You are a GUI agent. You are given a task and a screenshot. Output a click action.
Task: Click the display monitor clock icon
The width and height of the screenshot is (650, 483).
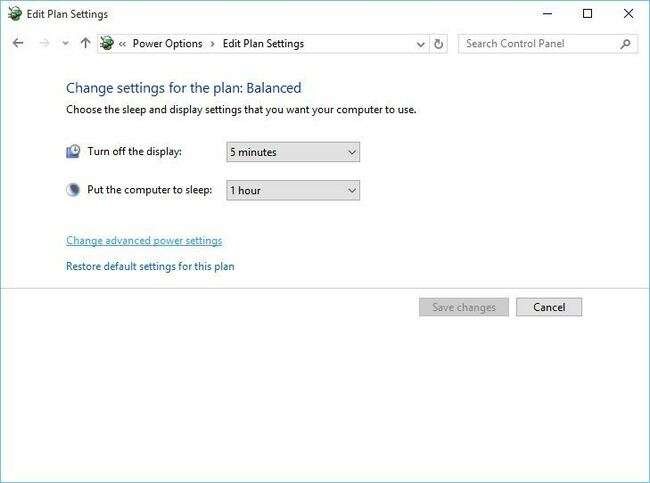tap(73, 151)
